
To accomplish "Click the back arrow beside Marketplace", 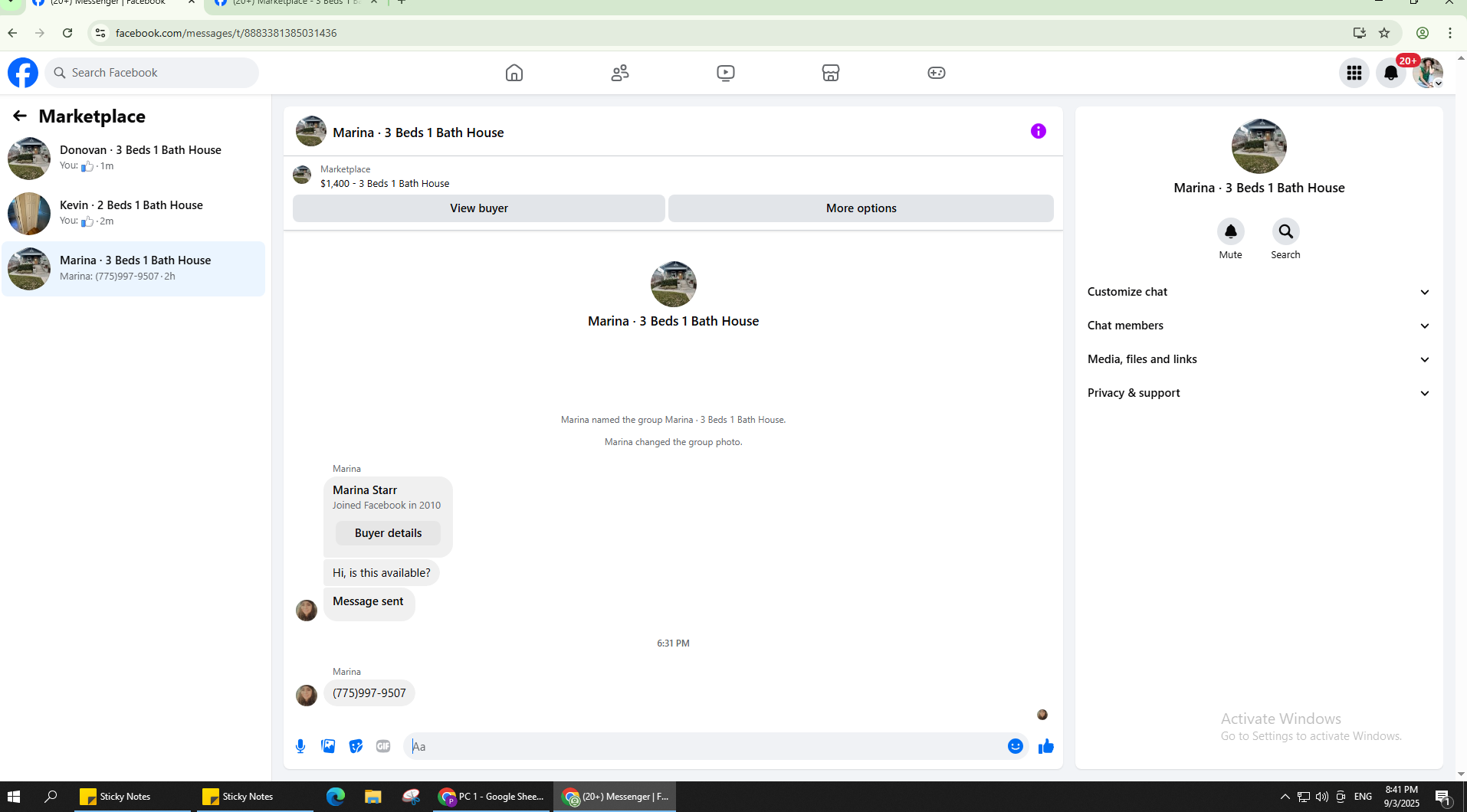I will click(x=20, y=116).
